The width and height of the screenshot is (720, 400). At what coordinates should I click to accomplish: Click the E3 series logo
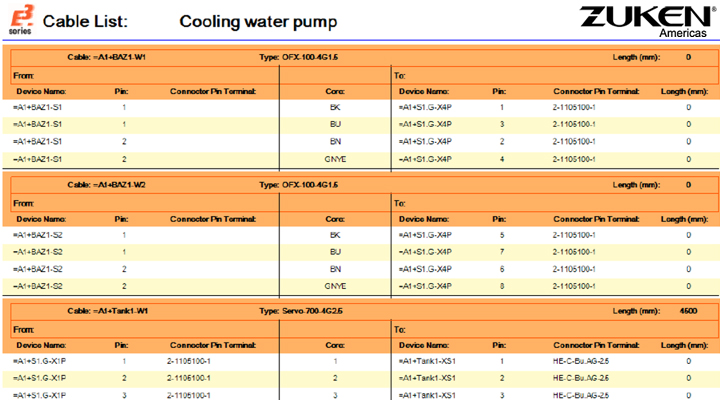point(18,20)
